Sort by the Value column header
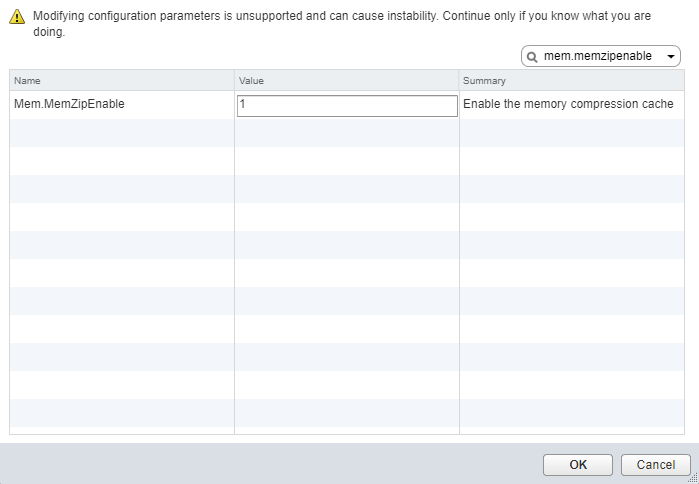 346,80
